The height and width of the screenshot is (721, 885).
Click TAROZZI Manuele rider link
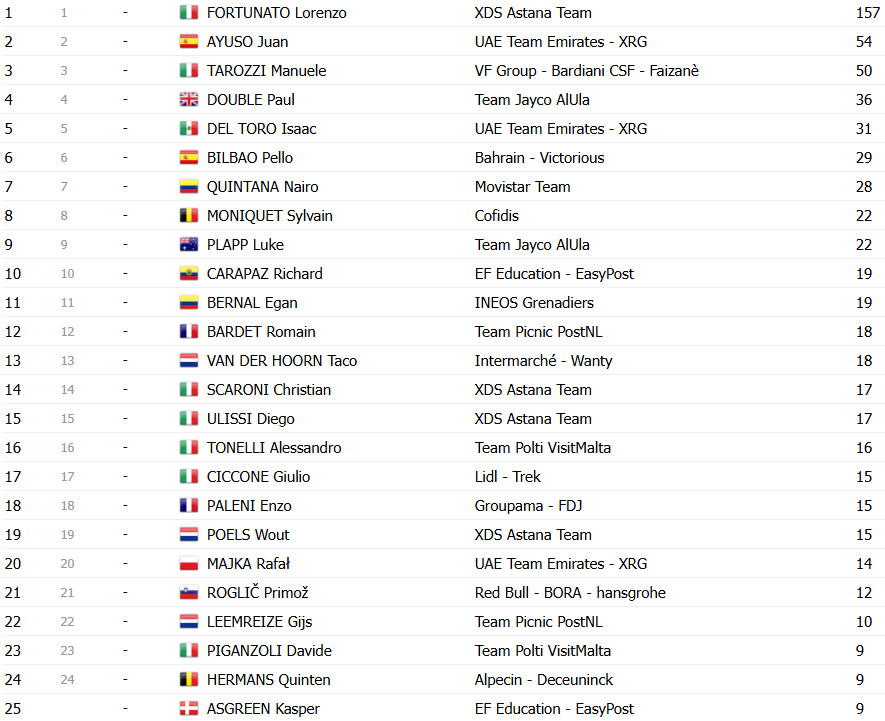[x=266, y=71]
